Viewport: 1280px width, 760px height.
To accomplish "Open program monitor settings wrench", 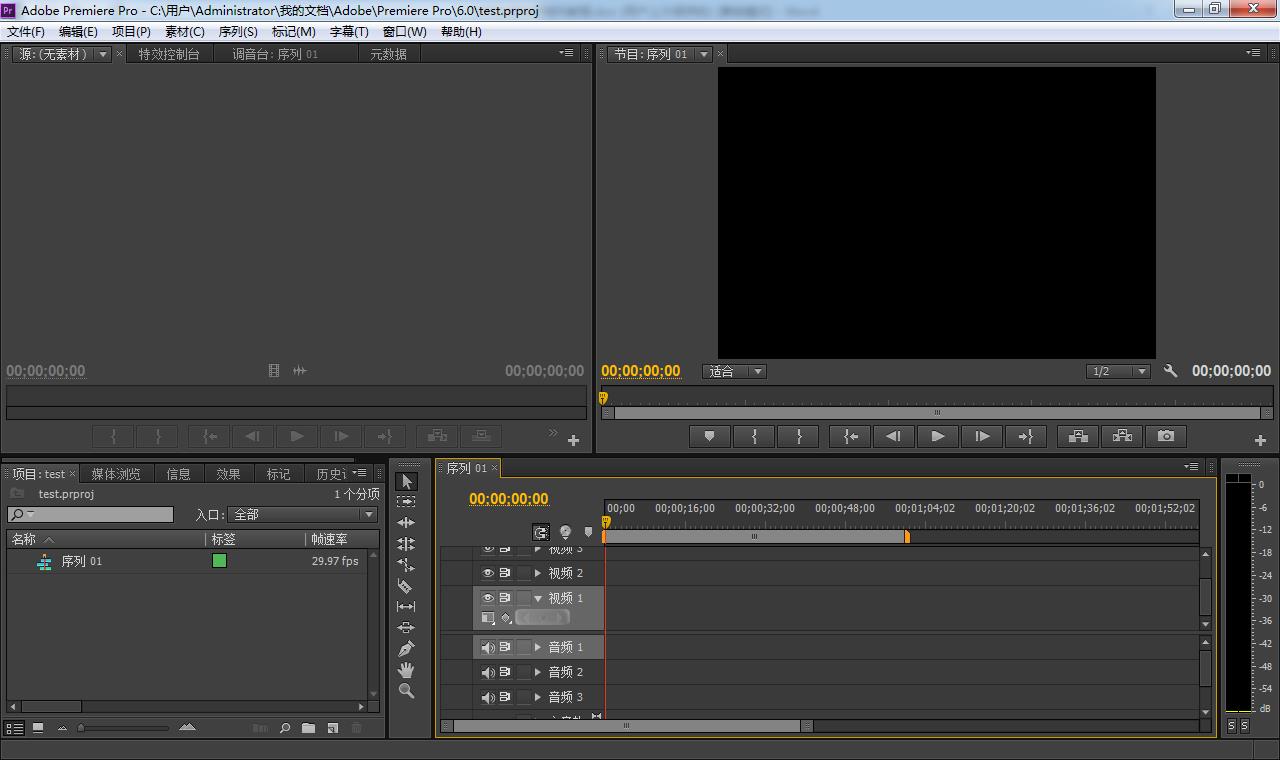I will (1170, 371).
